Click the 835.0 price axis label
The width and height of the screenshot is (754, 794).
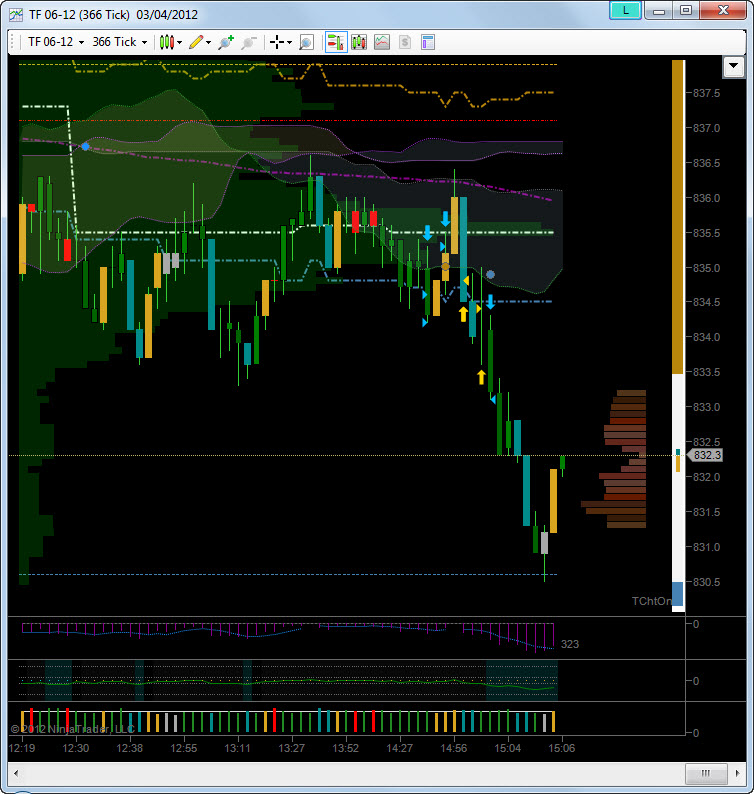coord(706,268)
